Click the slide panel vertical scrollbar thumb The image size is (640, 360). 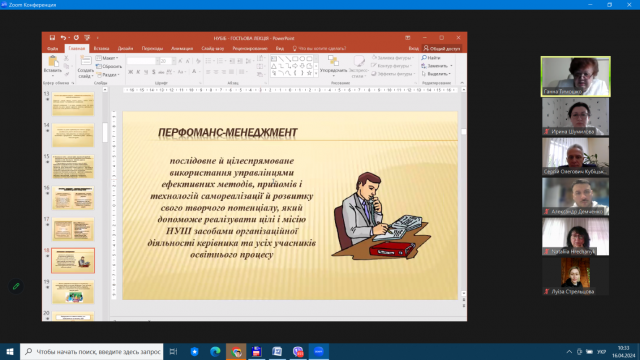(105, 133)
